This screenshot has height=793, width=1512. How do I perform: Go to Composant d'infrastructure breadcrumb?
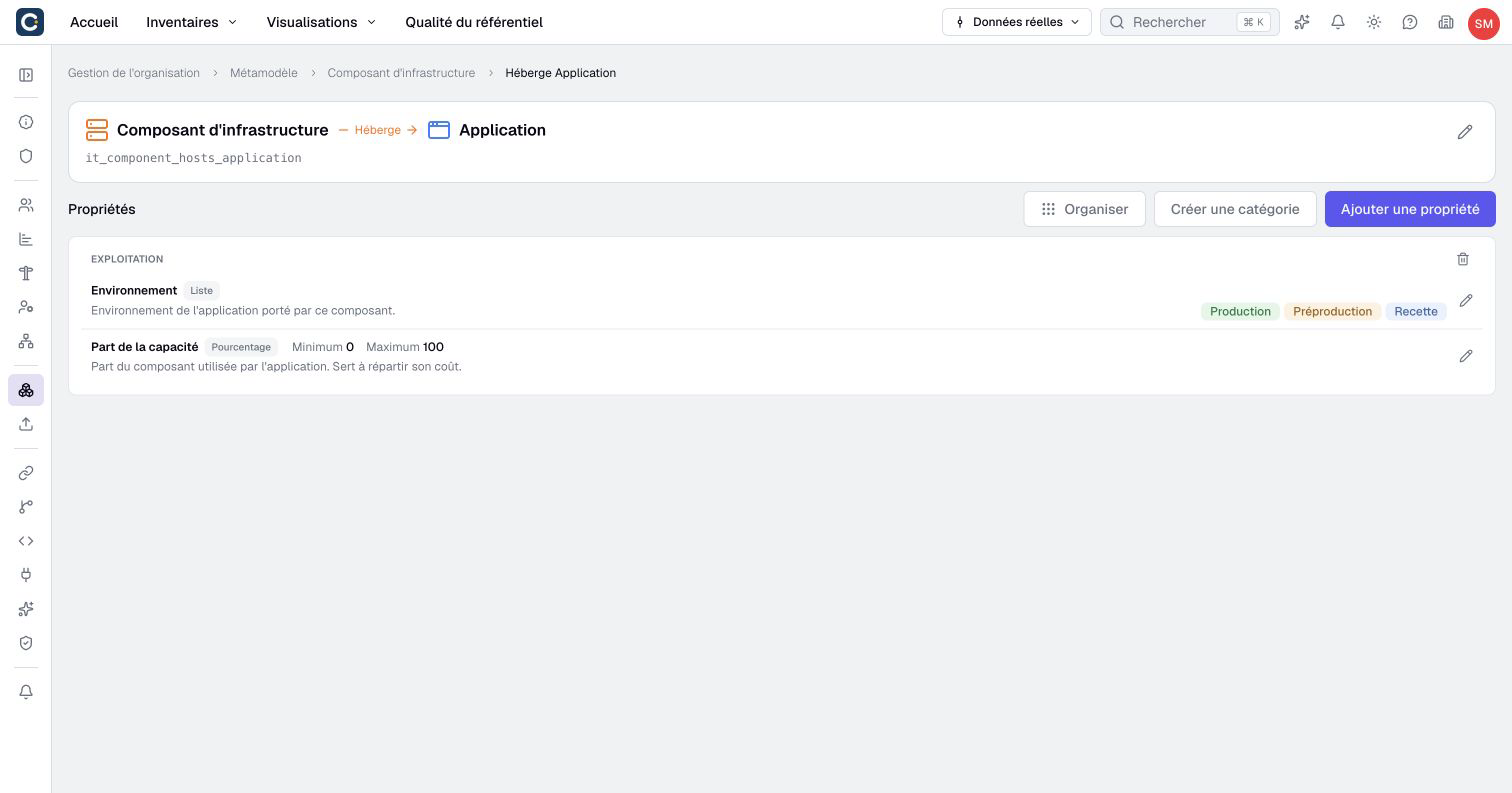coord(401,73)
